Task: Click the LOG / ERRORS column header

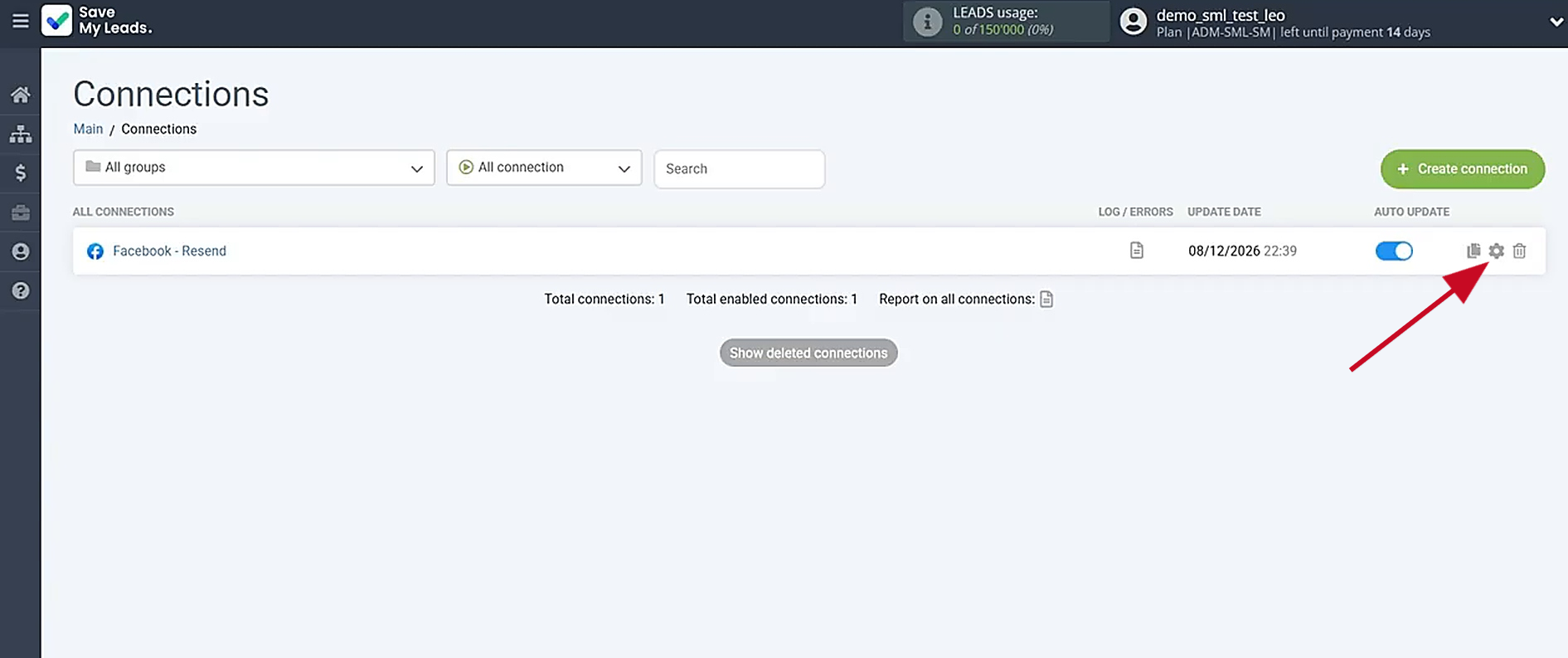Action: [1135, 212]
